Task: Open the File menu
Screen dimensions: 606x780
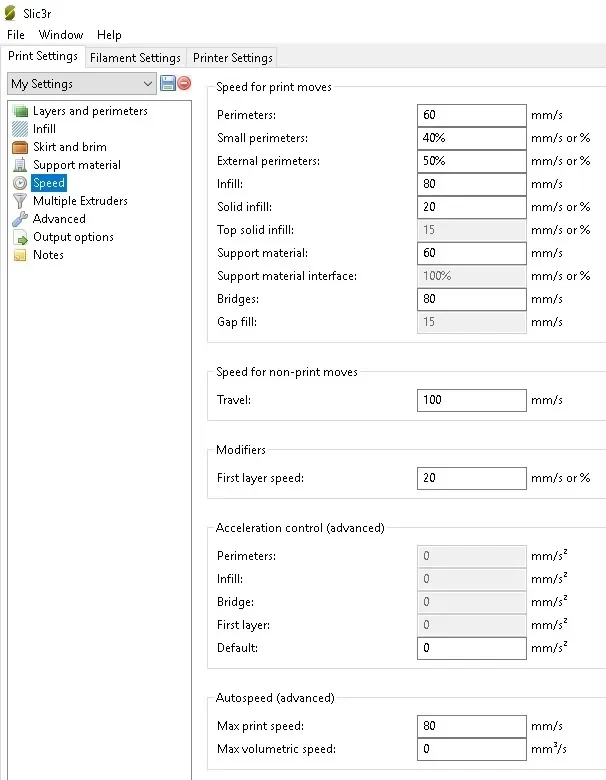Action: point(15,35)
